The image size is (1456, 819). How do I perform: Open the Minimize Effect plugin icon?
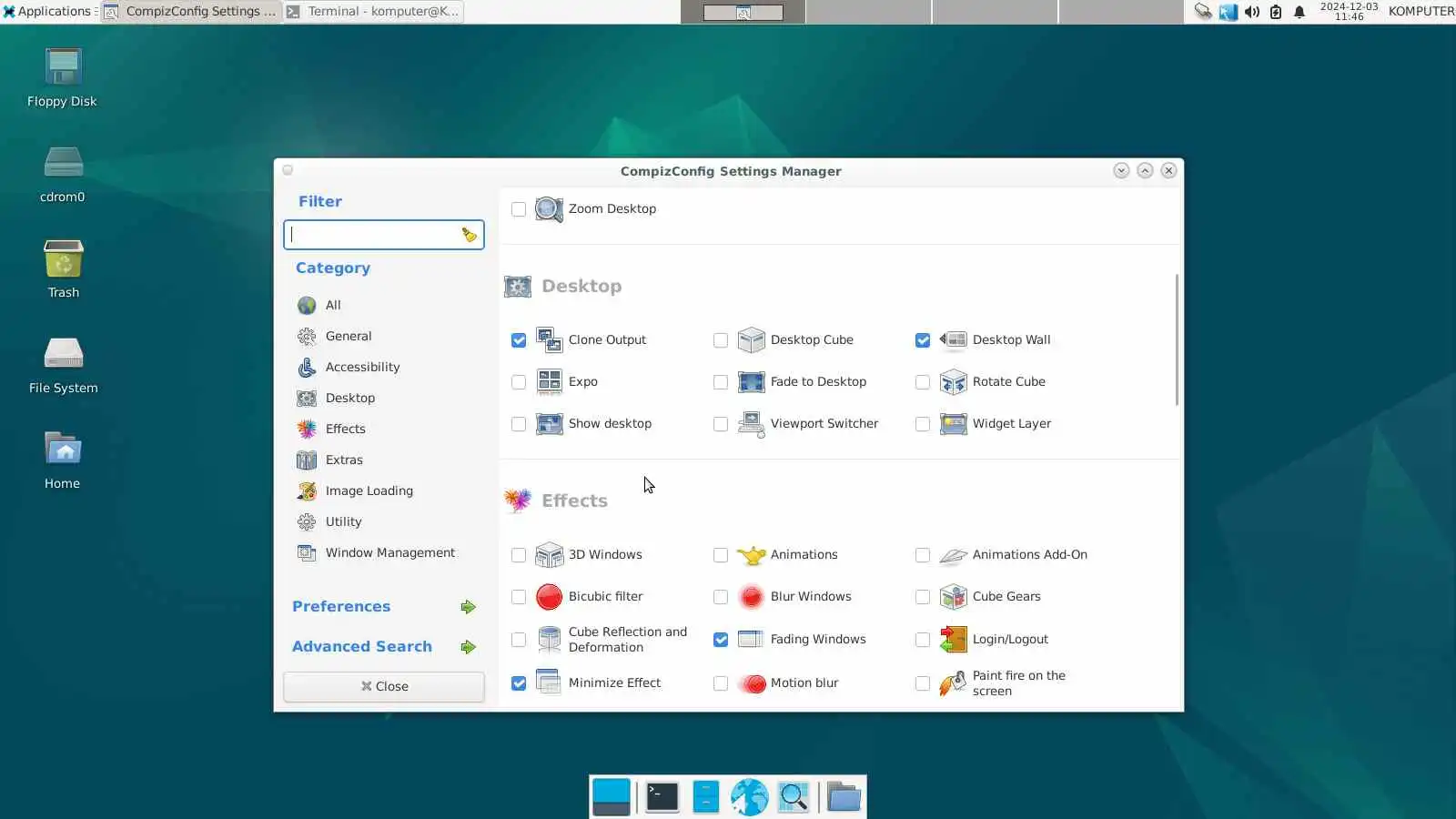pyautogui.click(x=549, y=682)
